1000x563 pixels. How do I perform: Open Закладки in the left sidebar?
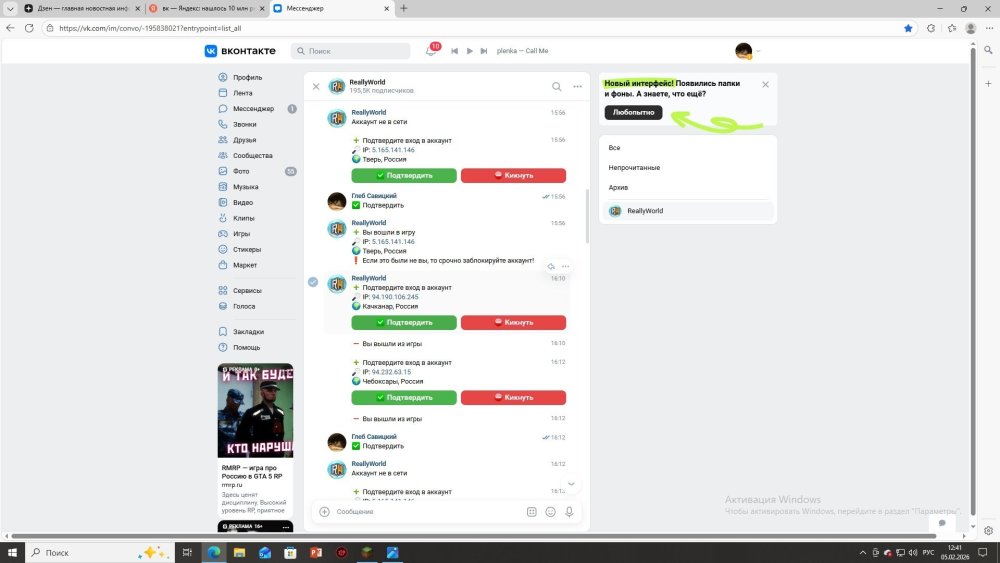248,332
